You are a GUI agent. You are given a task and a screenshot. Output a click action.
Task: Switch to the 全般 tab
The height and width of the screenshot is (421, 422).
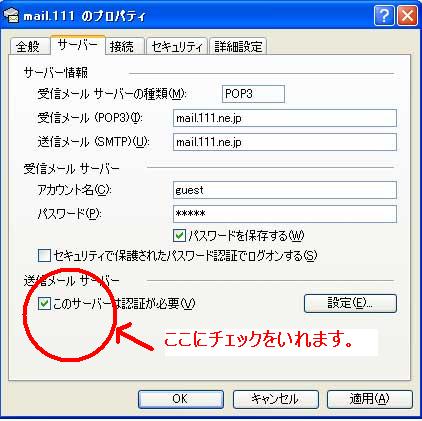[x=28, y=46]
